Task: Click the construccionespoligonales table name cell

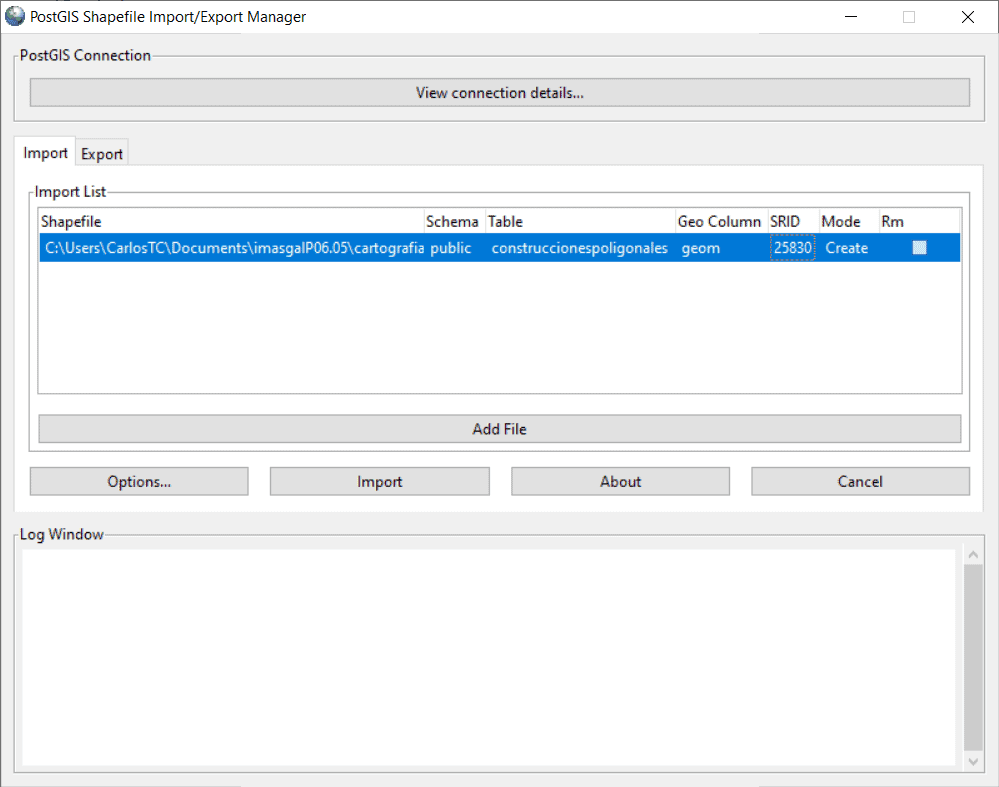Action: click(579, 248)
